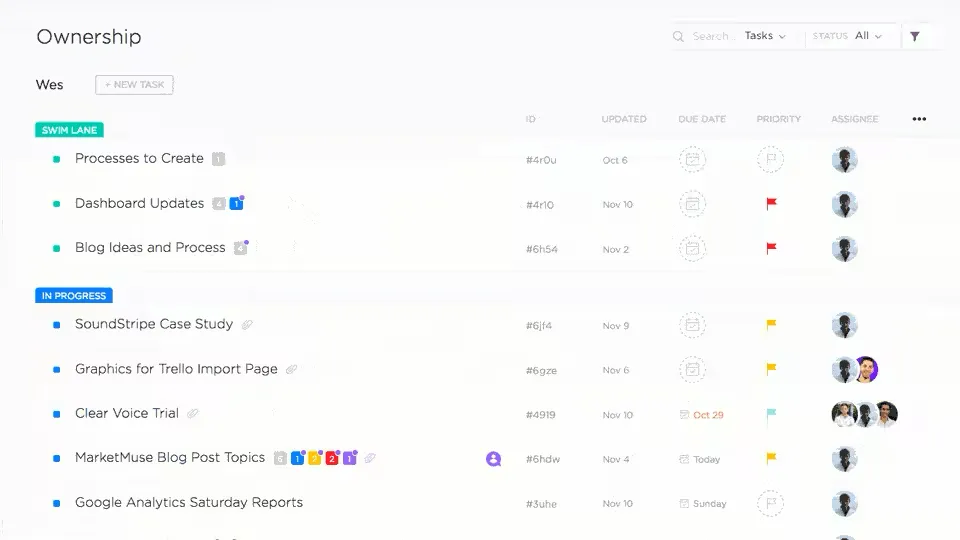Set due date for Graphics for Trello Import Page
Image resolution: width=960 pixels, height=540 pixels.
point(692,370)
